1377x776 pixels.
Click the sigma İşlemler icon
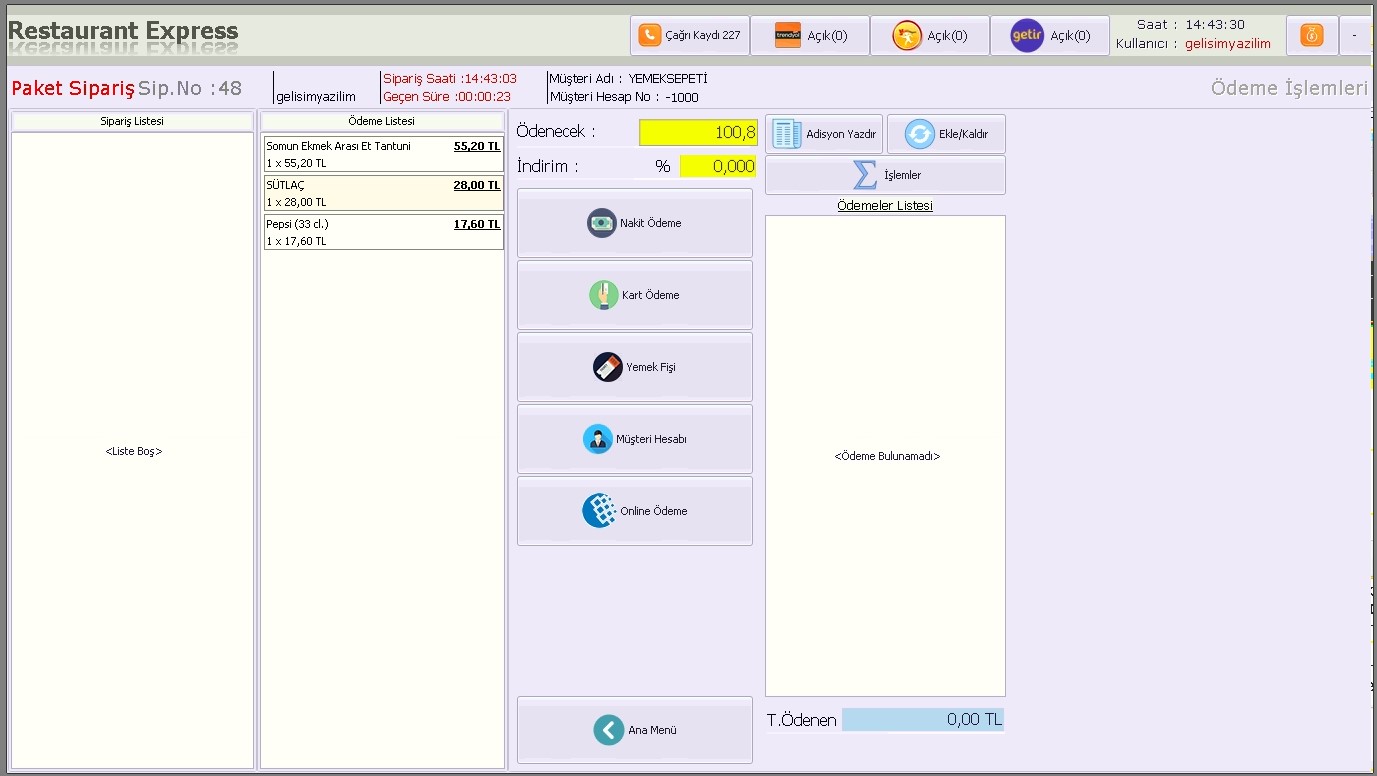(864, 175)
